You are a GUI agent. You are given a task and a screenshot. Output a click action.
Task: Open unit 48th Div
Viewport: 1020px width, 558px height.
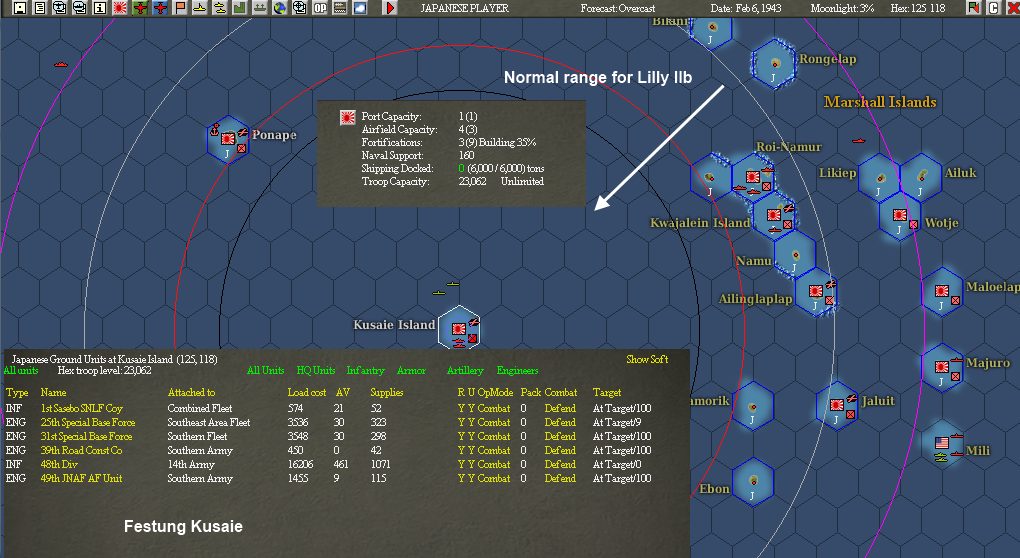point(59,464)
